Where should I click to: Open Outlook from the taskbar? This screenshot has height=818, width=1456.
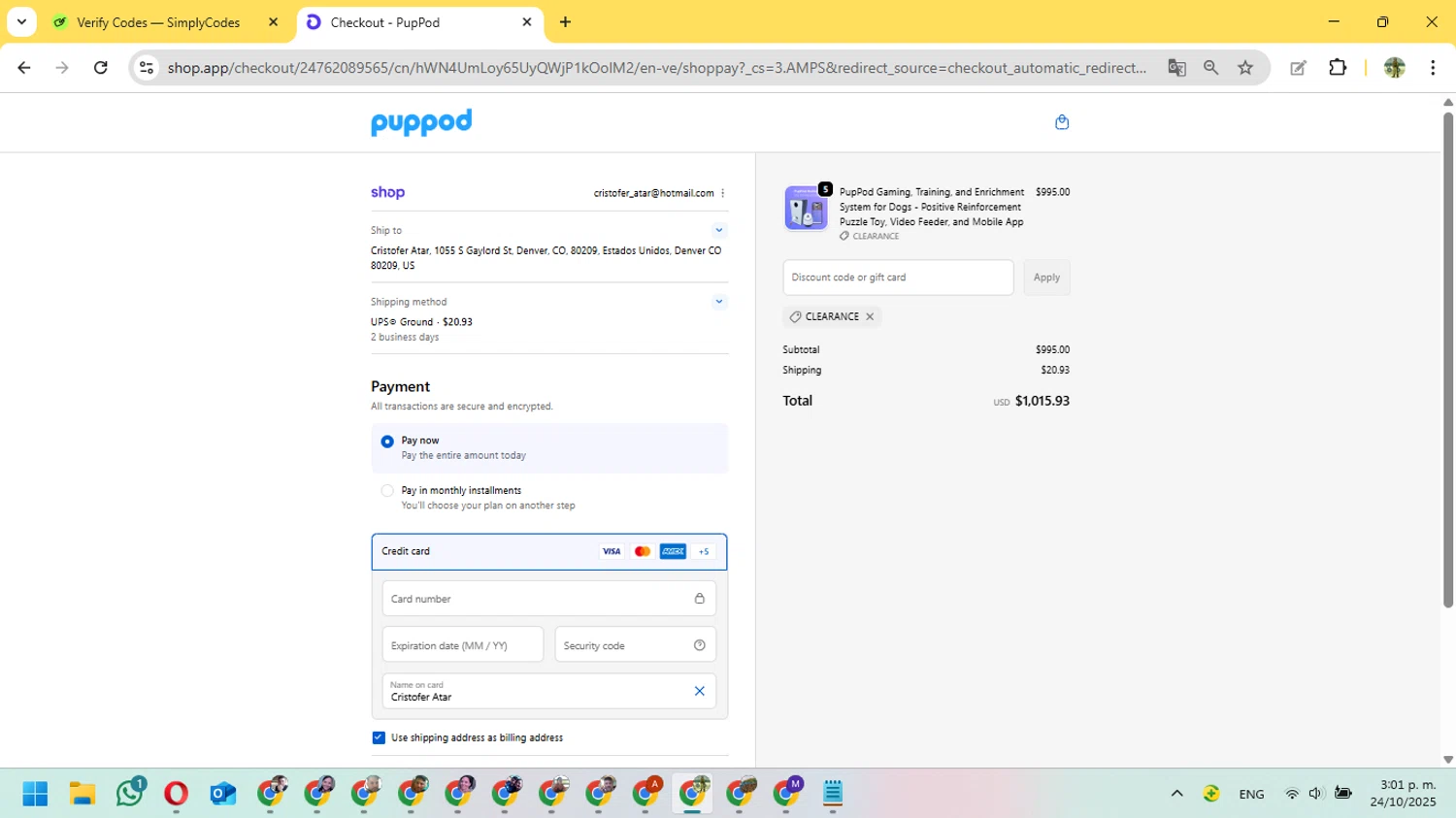223,794
